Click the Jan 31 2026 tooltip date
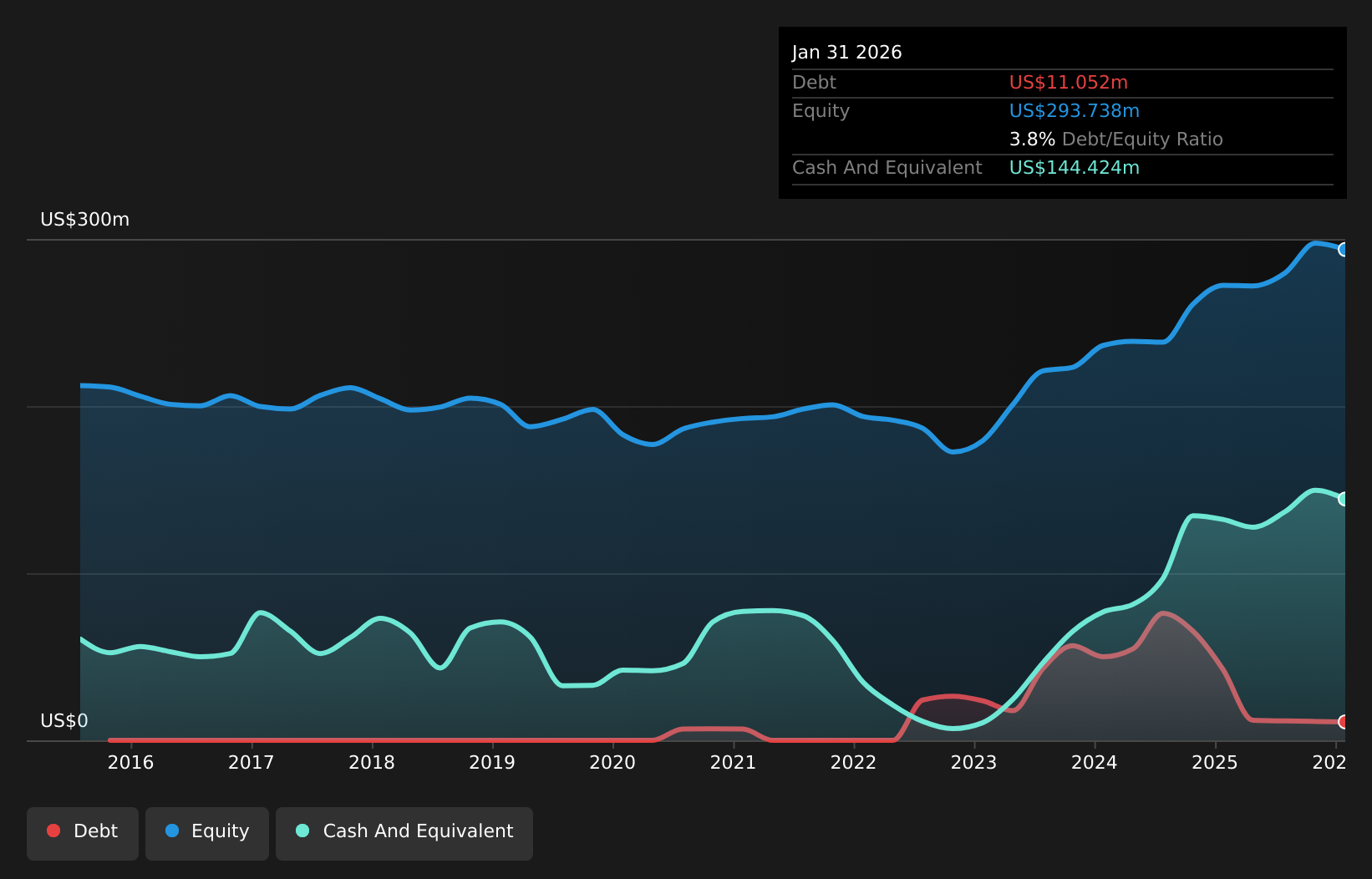Viewport: 1372px width, 879px height. pos(847,53)
